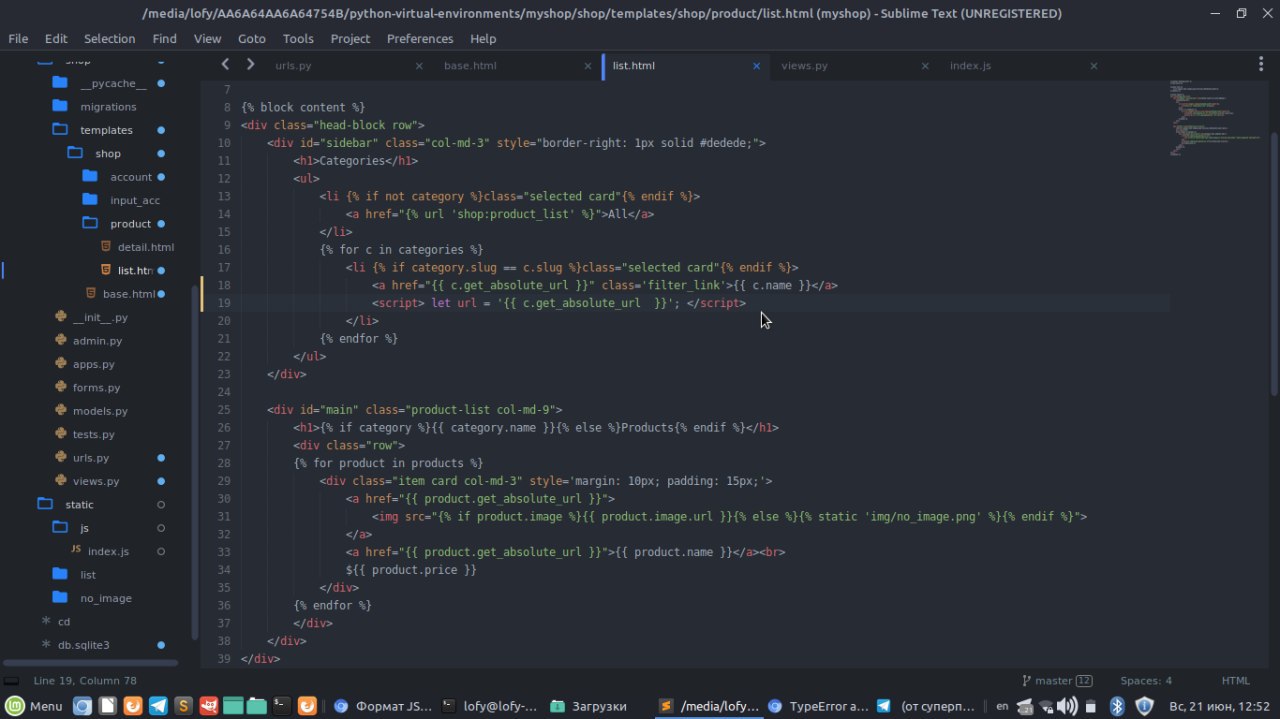Screen dimensions: 1280x719
Task: Launch Chromium from the taskbar launcher
Action: click(82, 706)
